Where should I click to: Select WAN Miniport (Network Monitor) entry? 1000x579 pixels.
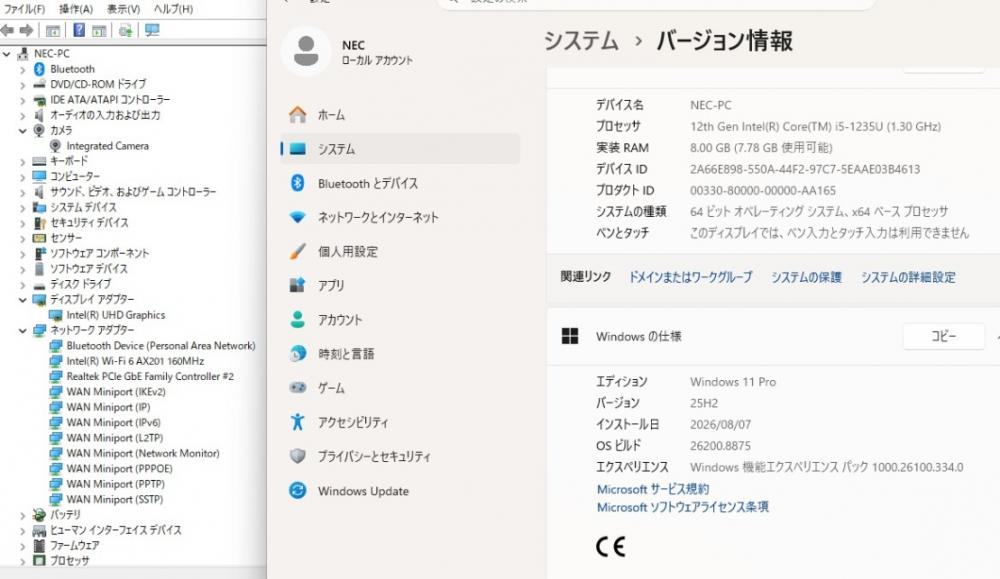tap(143, 453)
